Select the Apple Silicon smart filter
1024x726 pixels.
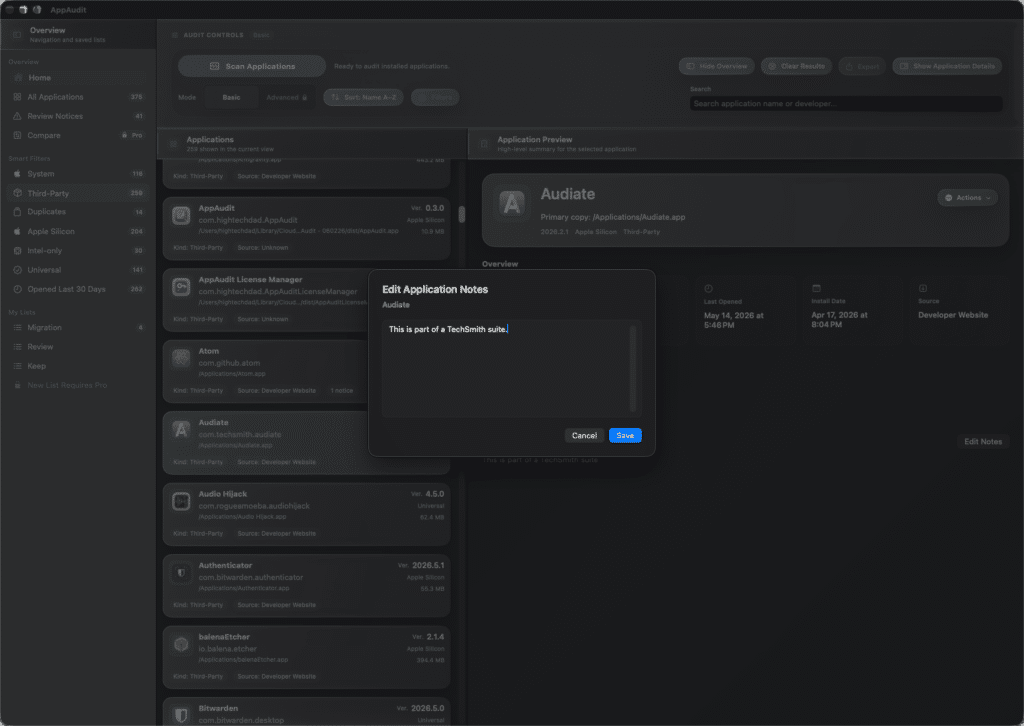point(78,231)
